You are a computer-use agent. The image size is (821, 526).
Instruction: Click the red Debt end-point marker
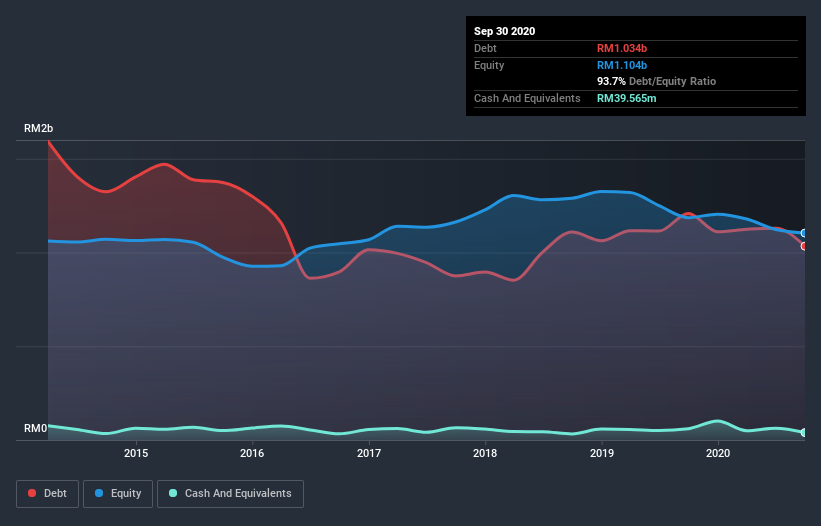coord(804,246)
